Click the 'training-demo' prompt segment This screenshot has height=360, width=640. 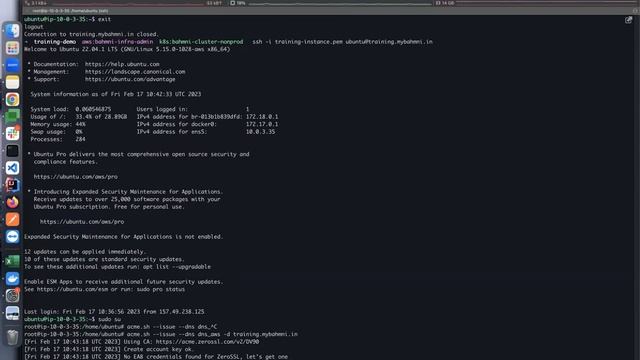[55, 42]
